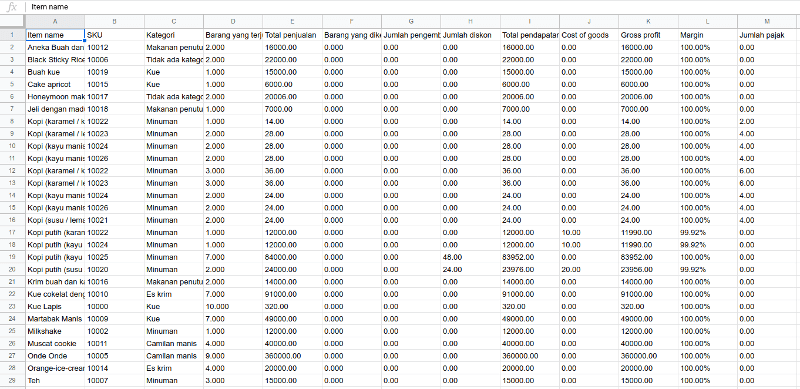Select row 29 header number

tap(12, 381)
